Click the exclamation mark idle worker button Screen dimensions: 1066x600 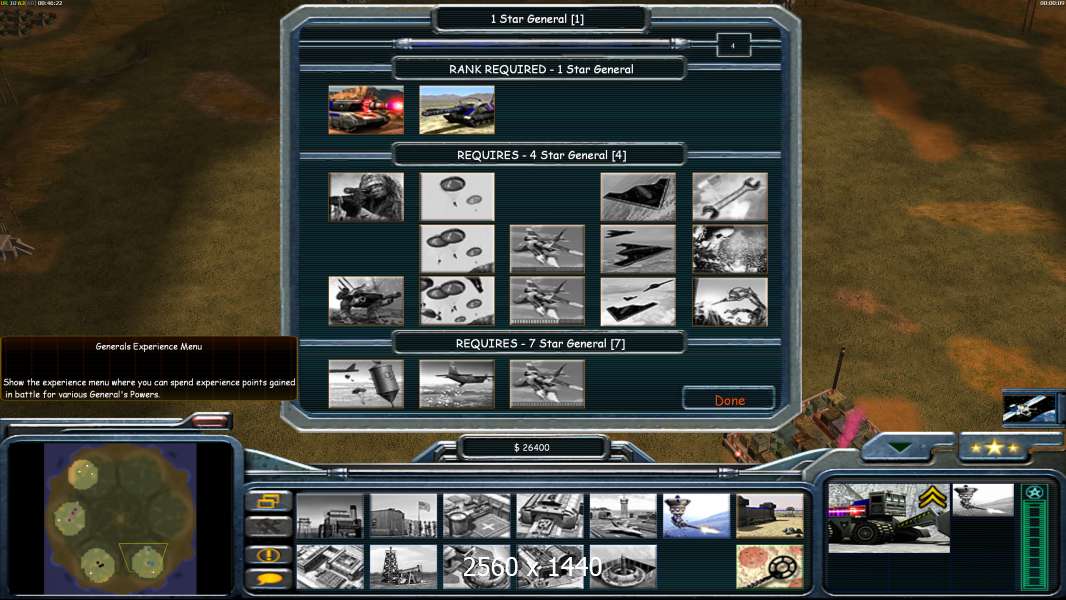[x=269, y=554]
